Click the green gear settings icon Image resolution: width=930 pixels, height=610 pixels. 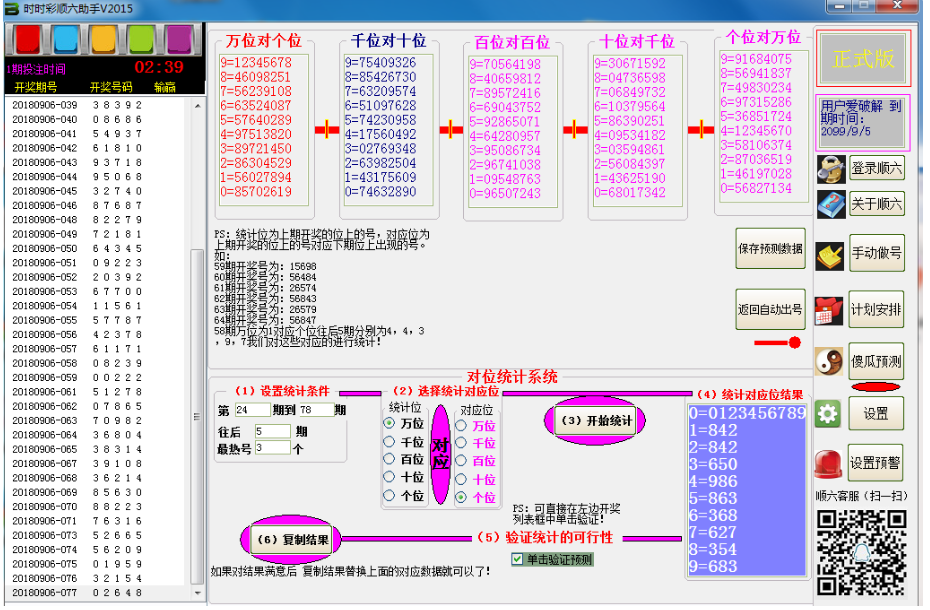tap(828, 413)
